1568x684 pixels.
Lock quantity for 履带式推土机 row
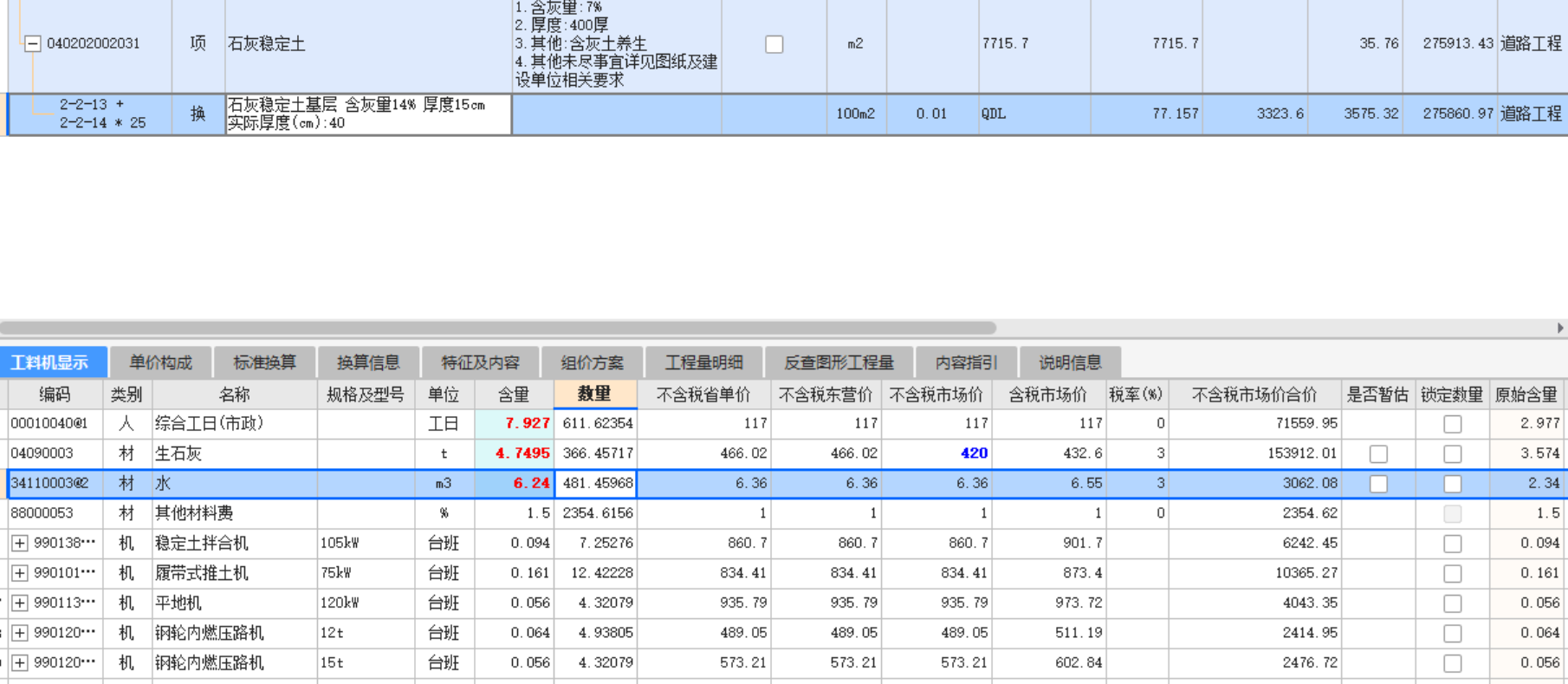pyautogui.click(x=1453, y=574)
